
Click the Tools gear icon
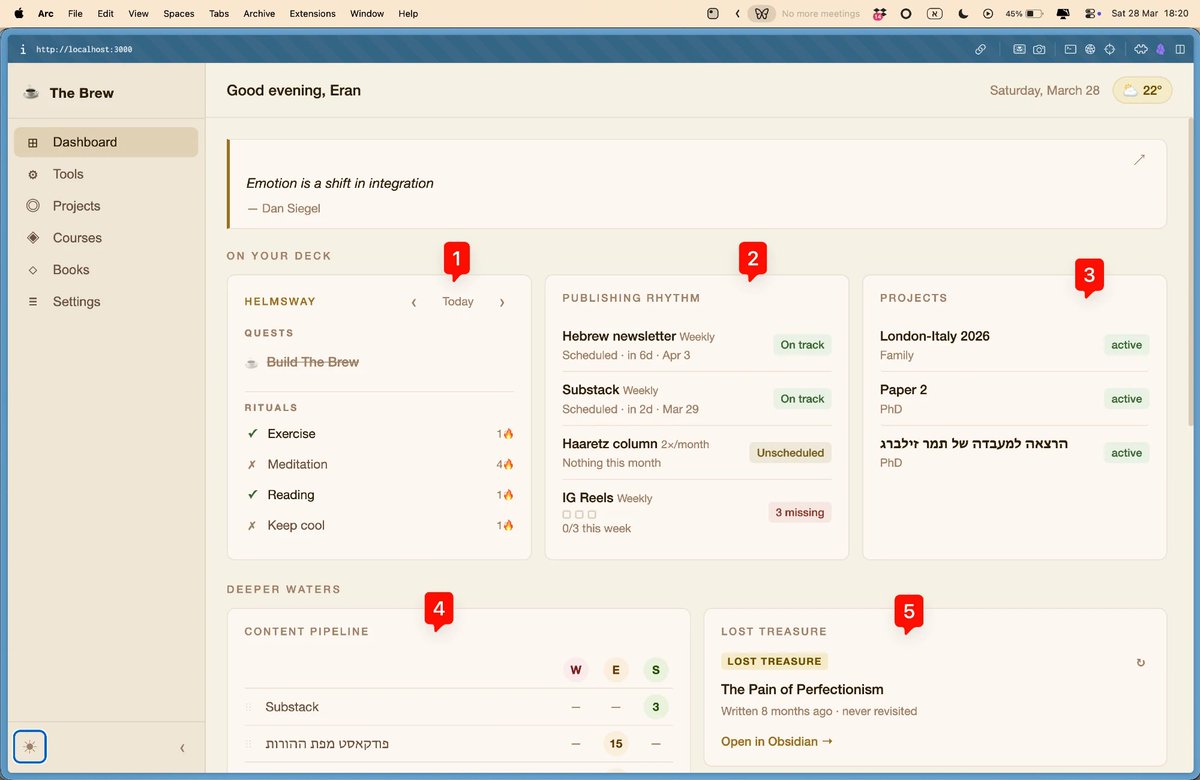[x=33, y=175]
